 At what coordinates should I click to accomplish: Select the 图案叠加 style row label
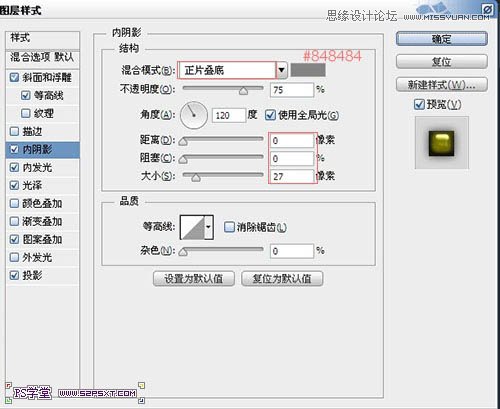pos(42,239)
